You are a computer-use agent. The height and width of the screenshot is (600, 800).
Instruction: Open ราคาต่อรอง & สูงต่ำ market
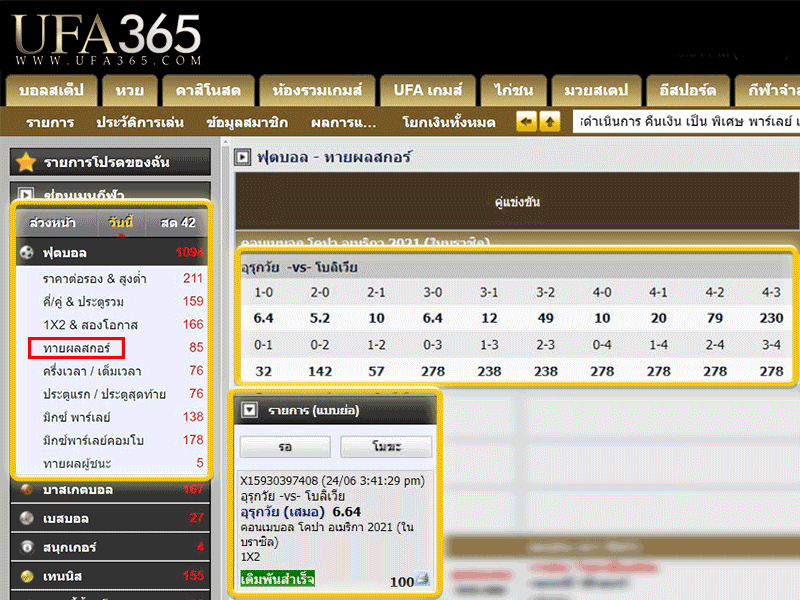[x=94, y=279]
